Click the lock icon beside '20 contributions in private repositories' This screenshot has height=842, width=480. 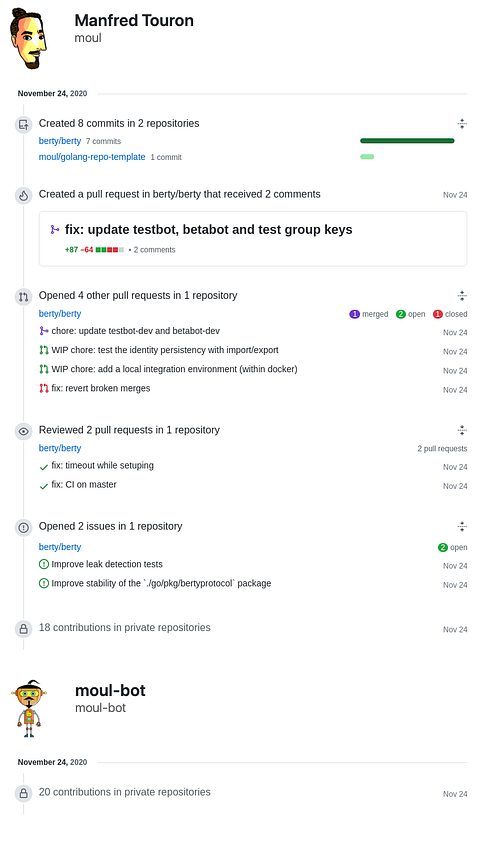23,793
